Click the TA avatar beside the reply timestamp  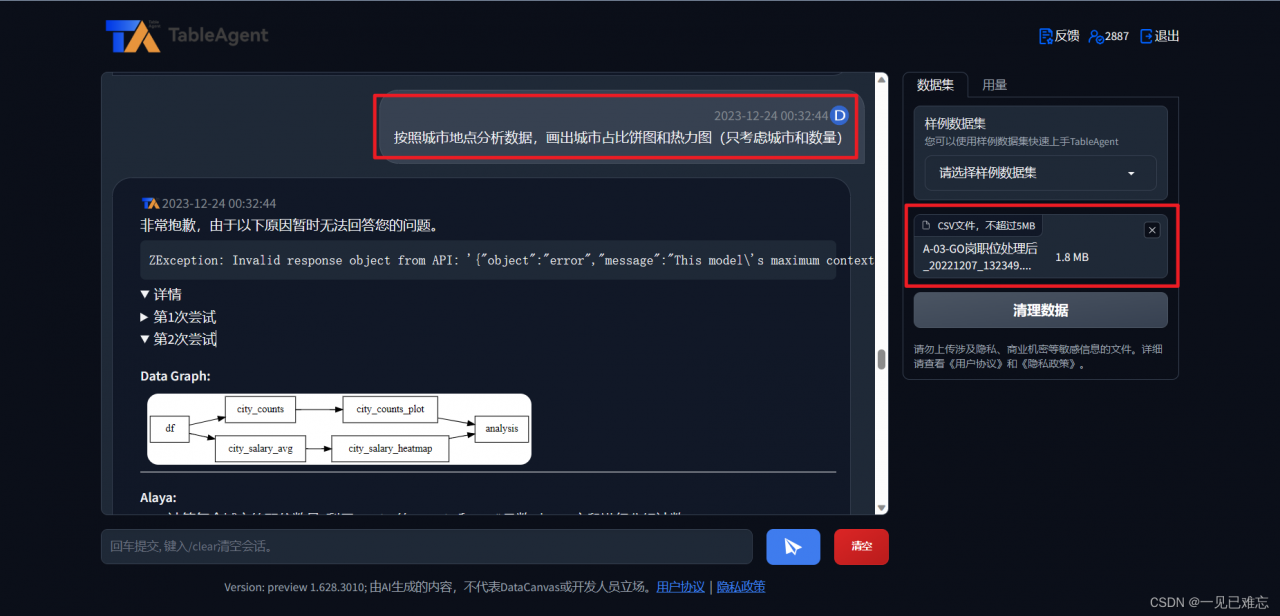[x=149, y=203]
